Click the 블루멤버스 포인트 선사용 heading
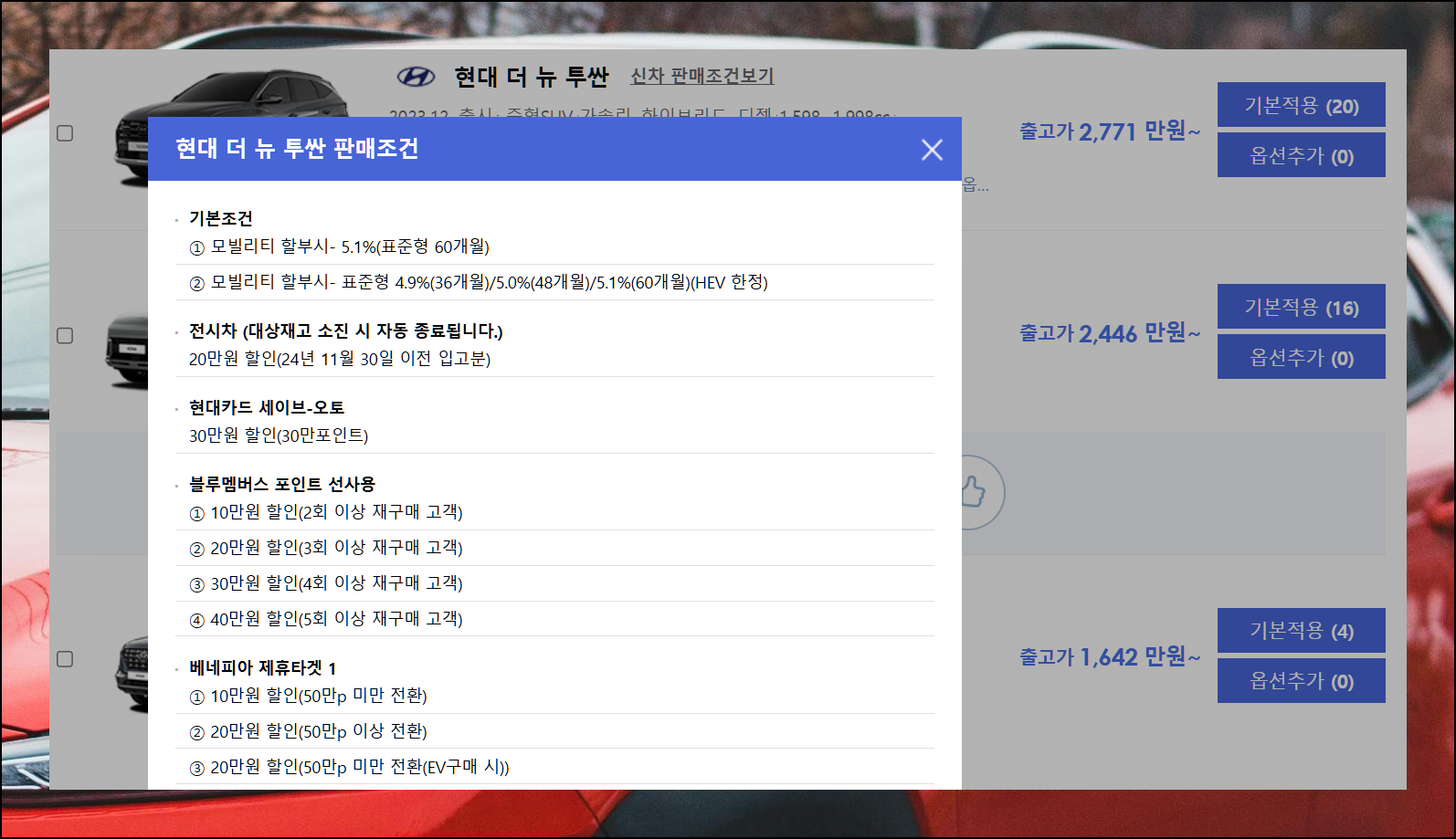1456x839 pixels. 282,484
